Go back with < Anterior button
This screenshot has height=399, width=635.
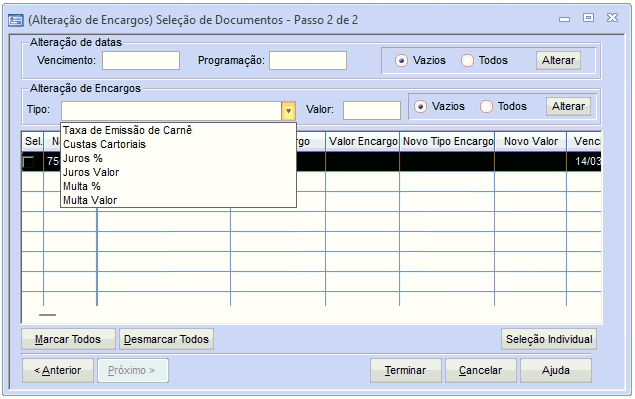point(58,371)
